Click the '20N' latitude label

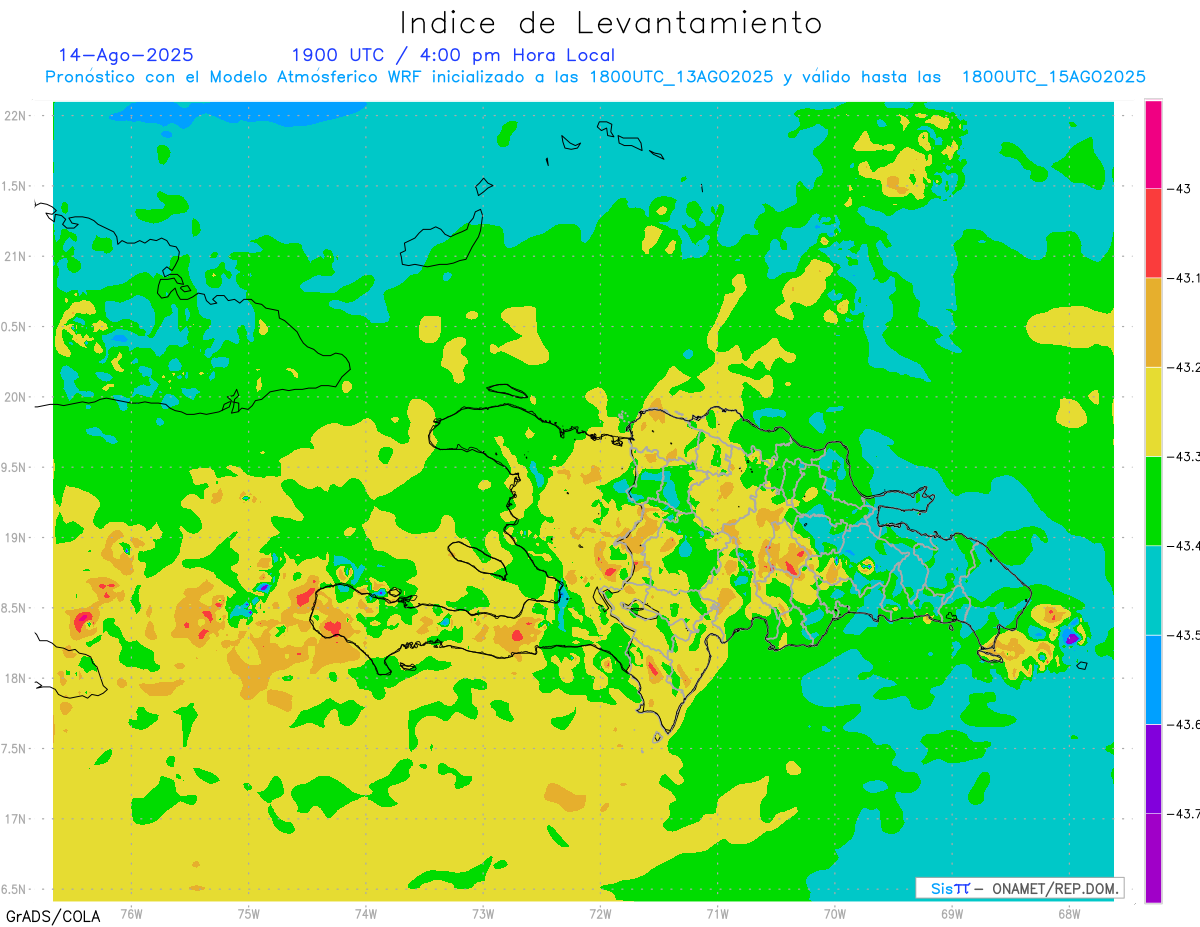tap(15, 397)
